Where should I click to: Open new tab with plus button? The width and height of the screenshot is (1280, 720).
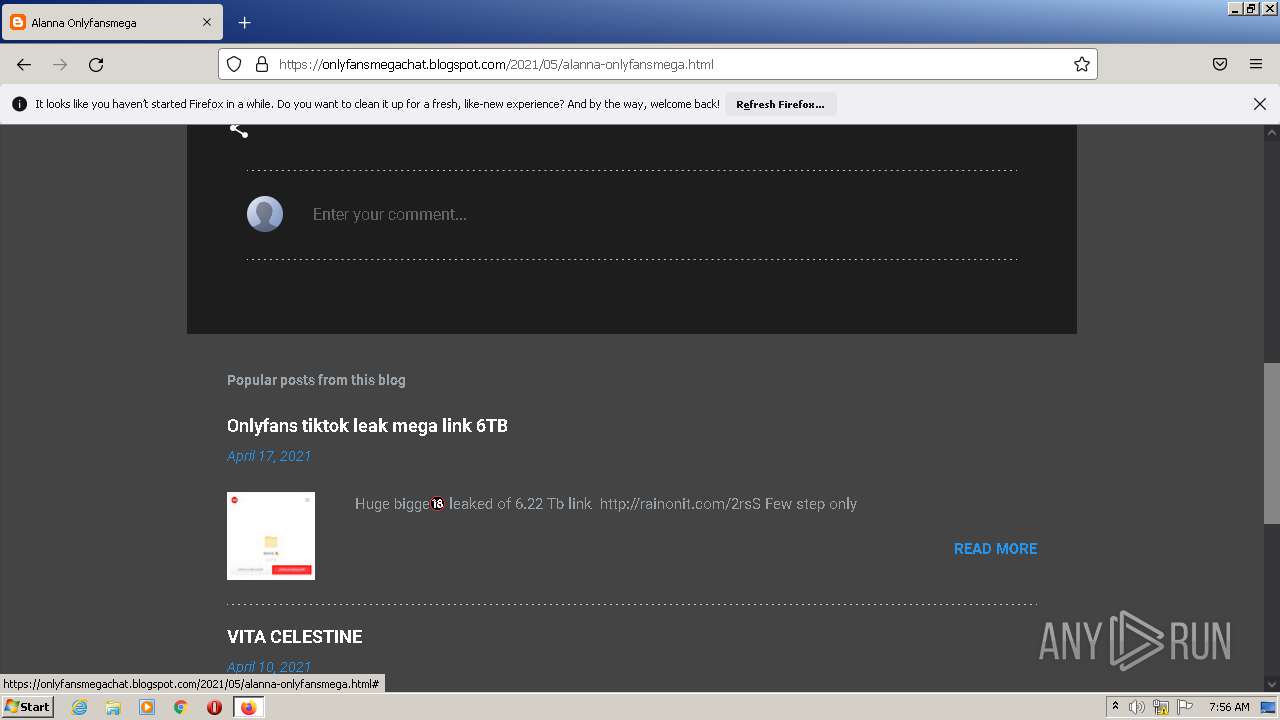point(244,22)
